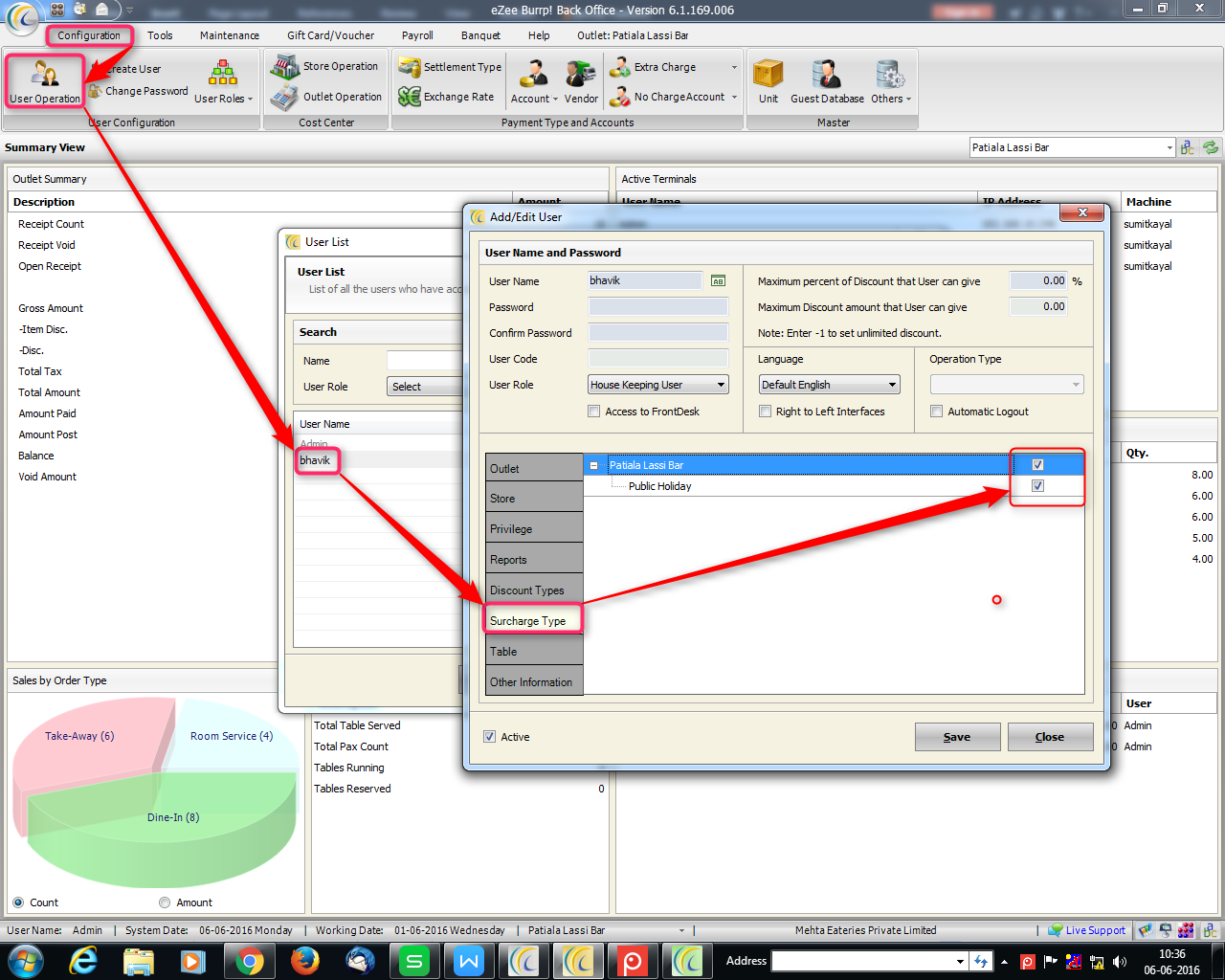Uncheck the Patiala Lassi Bar surcharge checkbox
This screenshot has width=1225, height=980.
click(1038, 465)
